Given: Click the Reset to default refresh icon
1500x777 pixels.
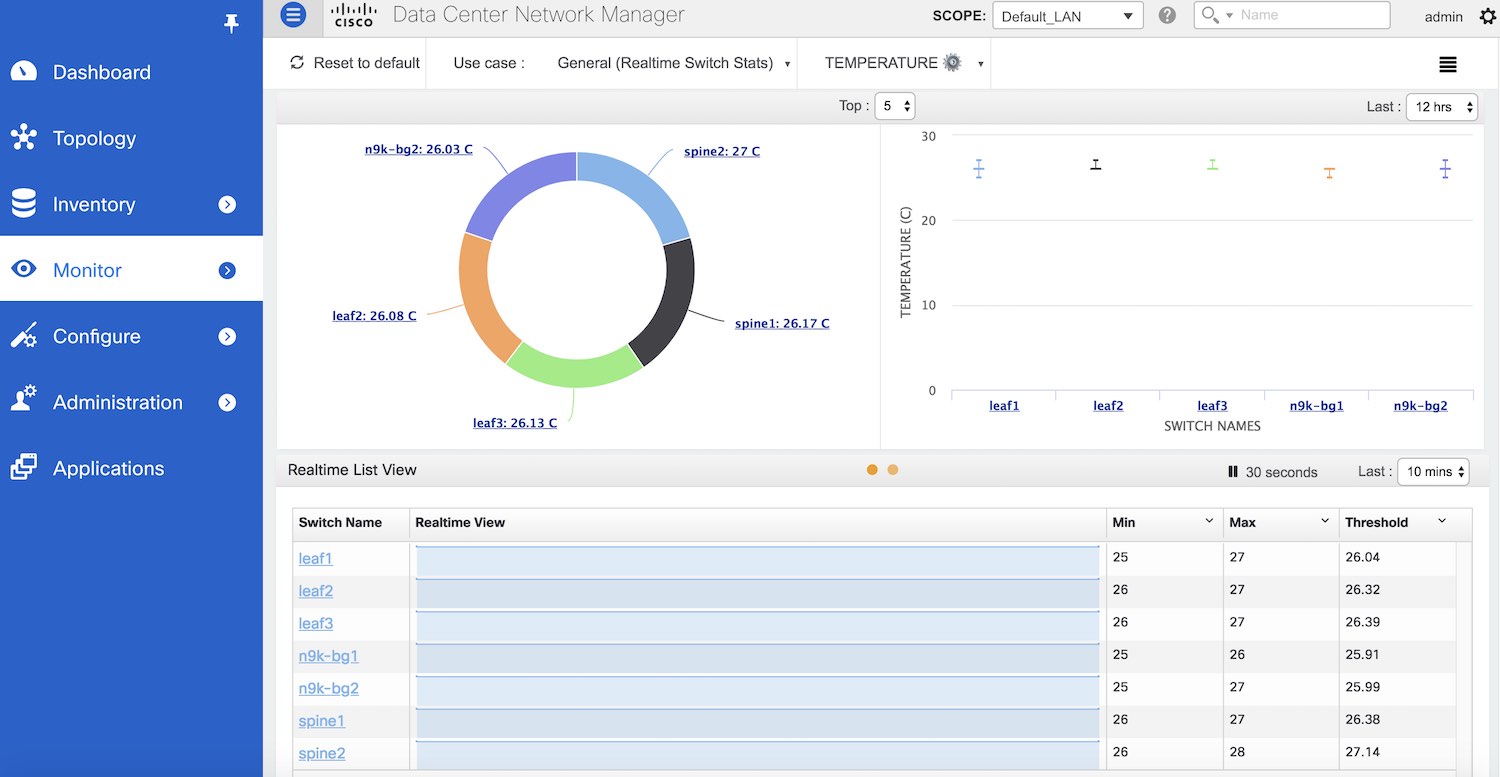Looking at the screenshot, I should pos(297,63).
